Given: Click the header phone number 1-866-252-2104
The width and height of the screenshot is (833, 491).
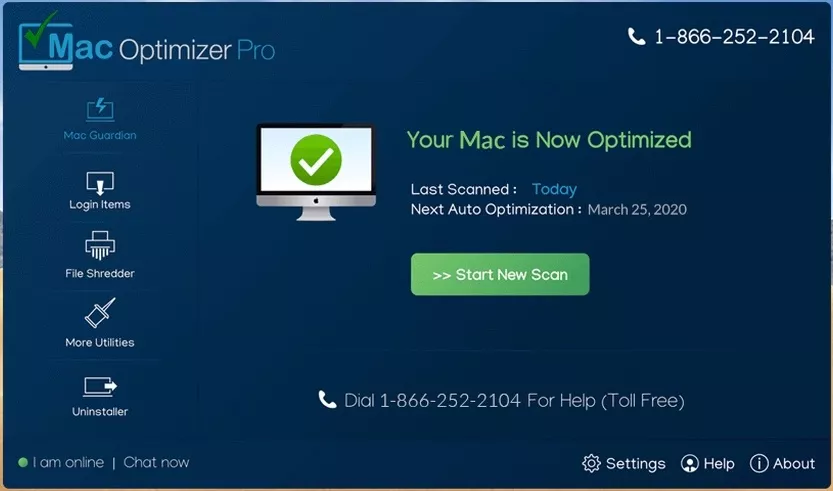Looking at the screenshot, I should (734, 37).
